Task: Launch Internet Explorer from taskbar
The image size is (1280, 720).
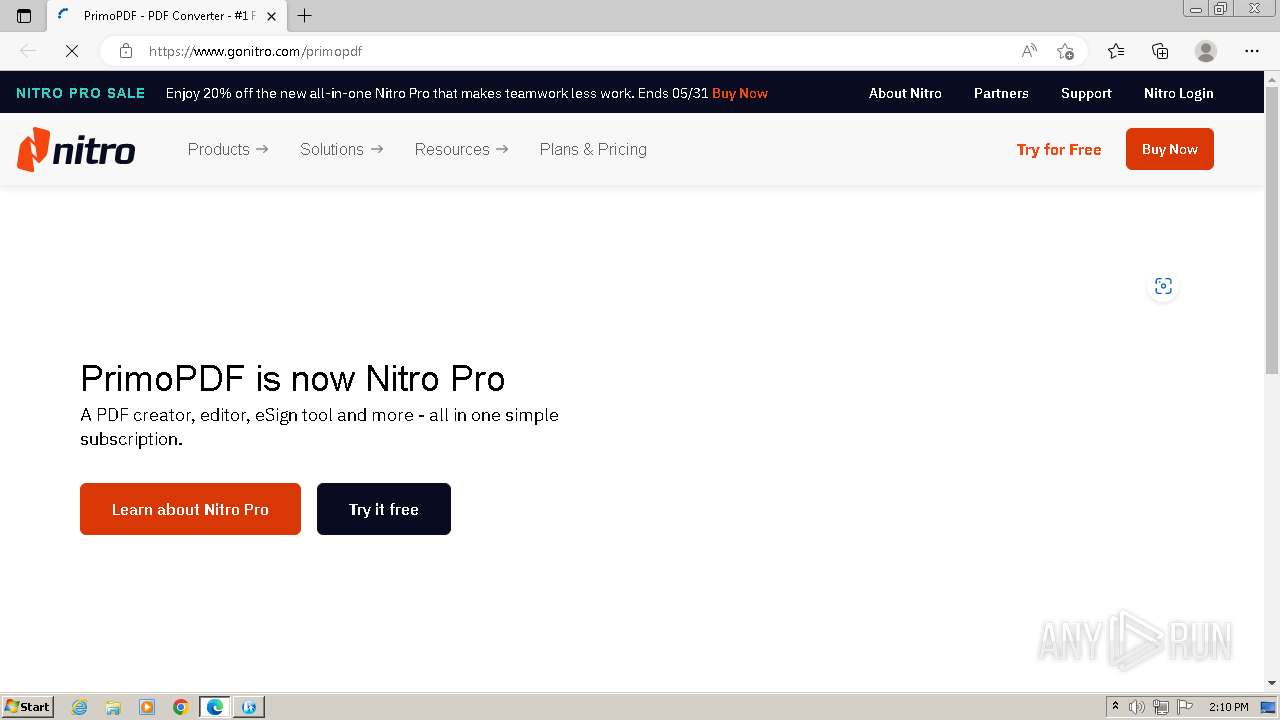Action: pyautogui.click(x=79, y=707)
